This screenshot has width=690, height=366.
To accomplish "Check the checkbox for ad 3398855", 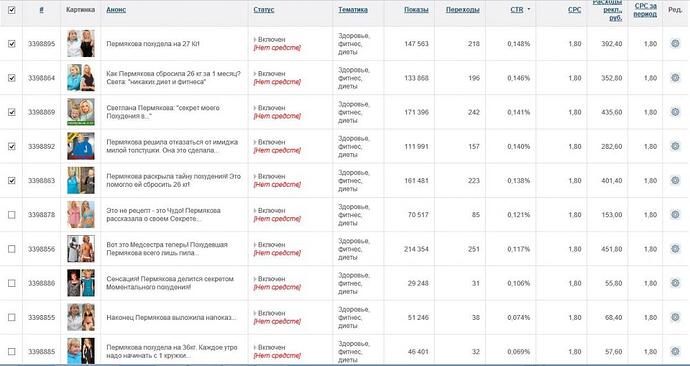I will click(11, 317).
